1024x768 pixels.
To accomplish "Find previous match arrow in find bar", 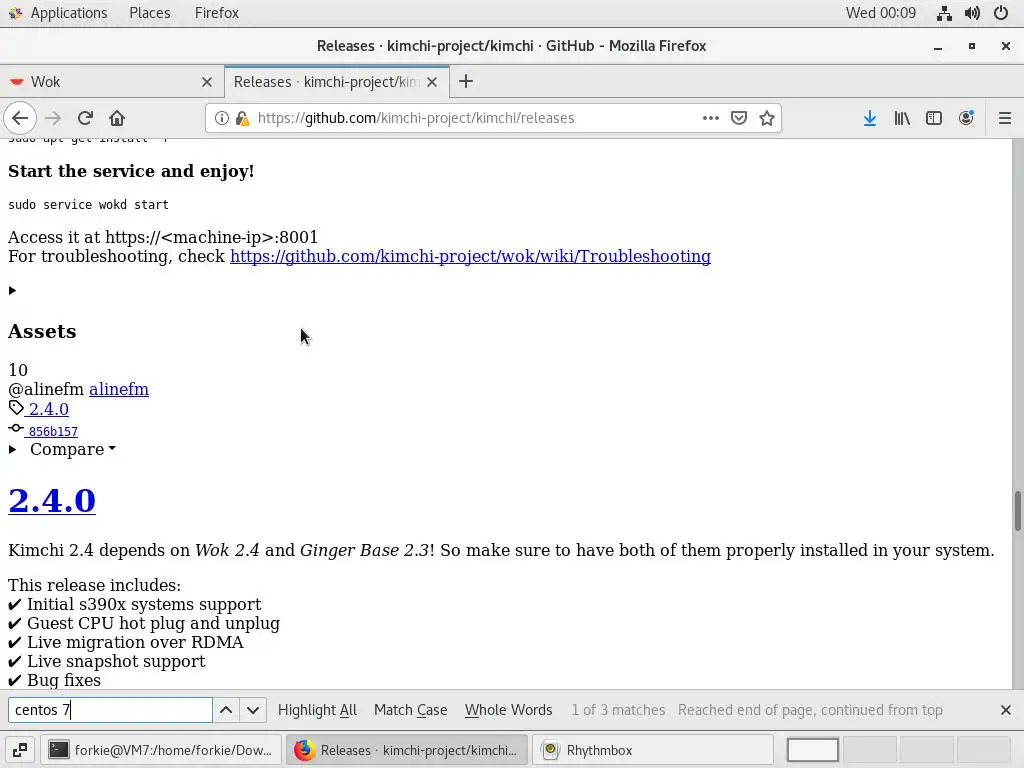I will [x=226, y=710].
